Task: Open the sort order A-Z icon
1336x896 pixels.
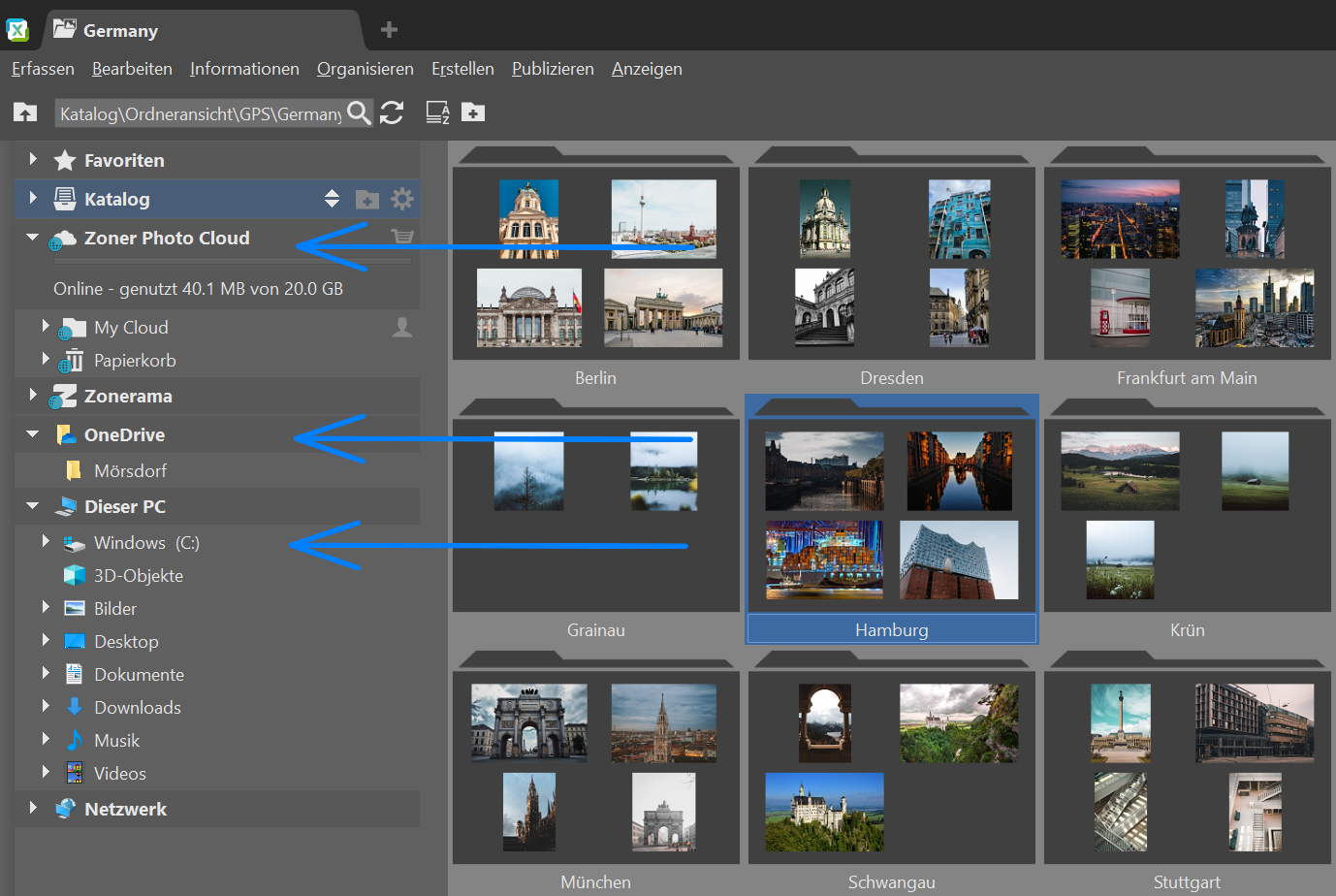Action: click(x=437, y=112)
